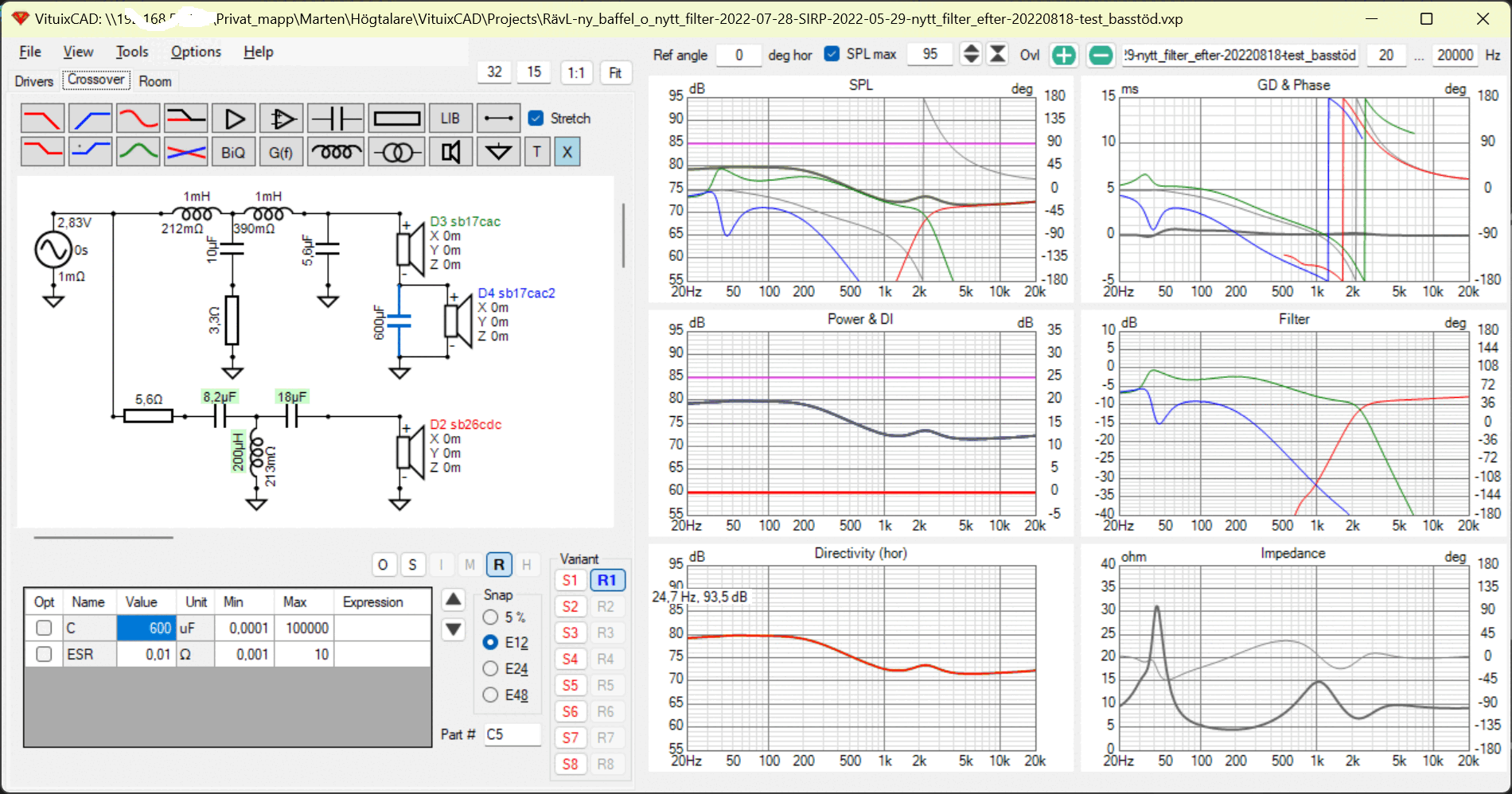Click the schematic horizontal scrollbar
This screenshot has height=794, width=1512.
click(103, 538)
